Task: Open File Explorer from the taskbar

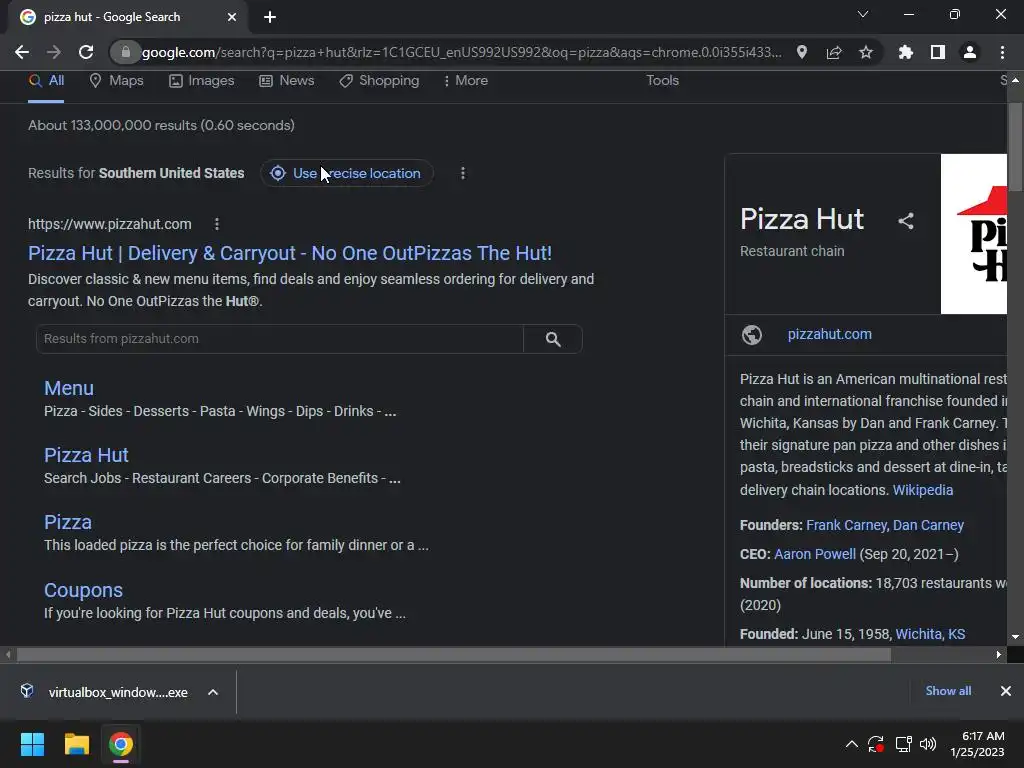Action: (x=76, y=744)
